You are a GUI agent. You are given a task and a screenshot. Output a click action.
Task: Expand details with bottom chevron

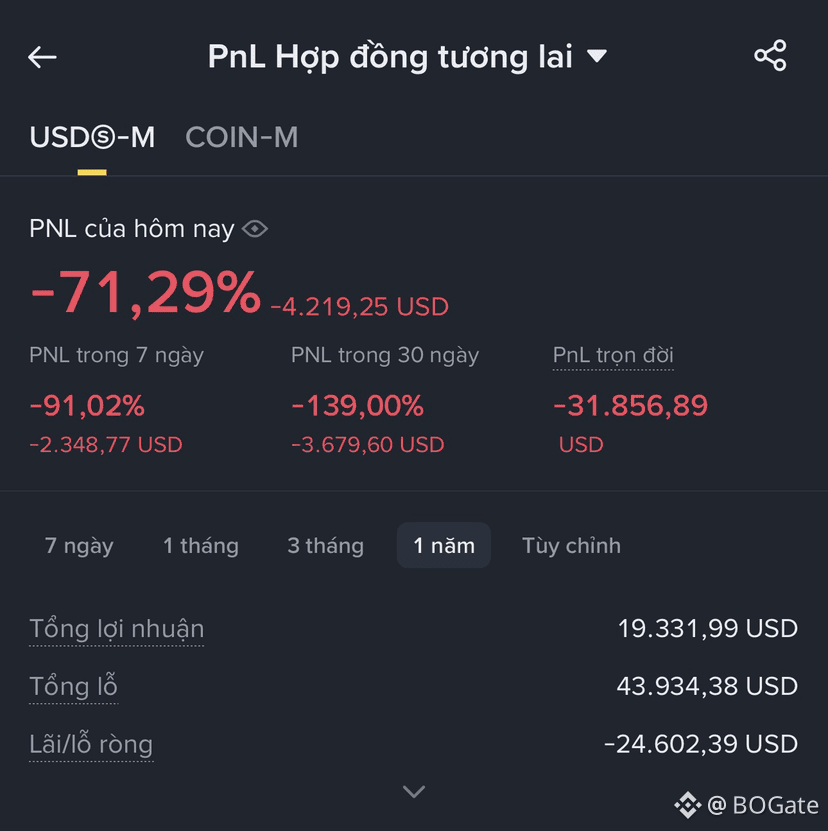[414, 791]
